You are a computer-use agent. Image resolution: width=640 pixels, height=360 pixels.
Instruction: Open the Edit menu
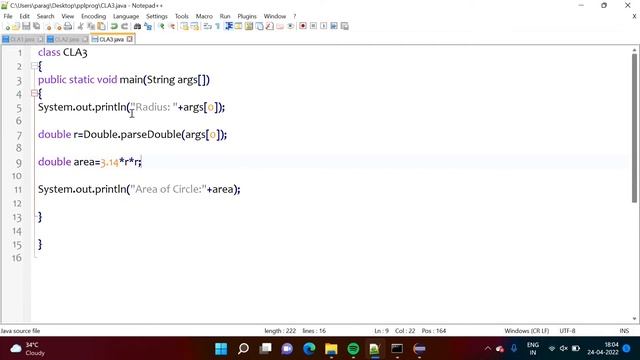pyautogui.click(x=24, y=16)
